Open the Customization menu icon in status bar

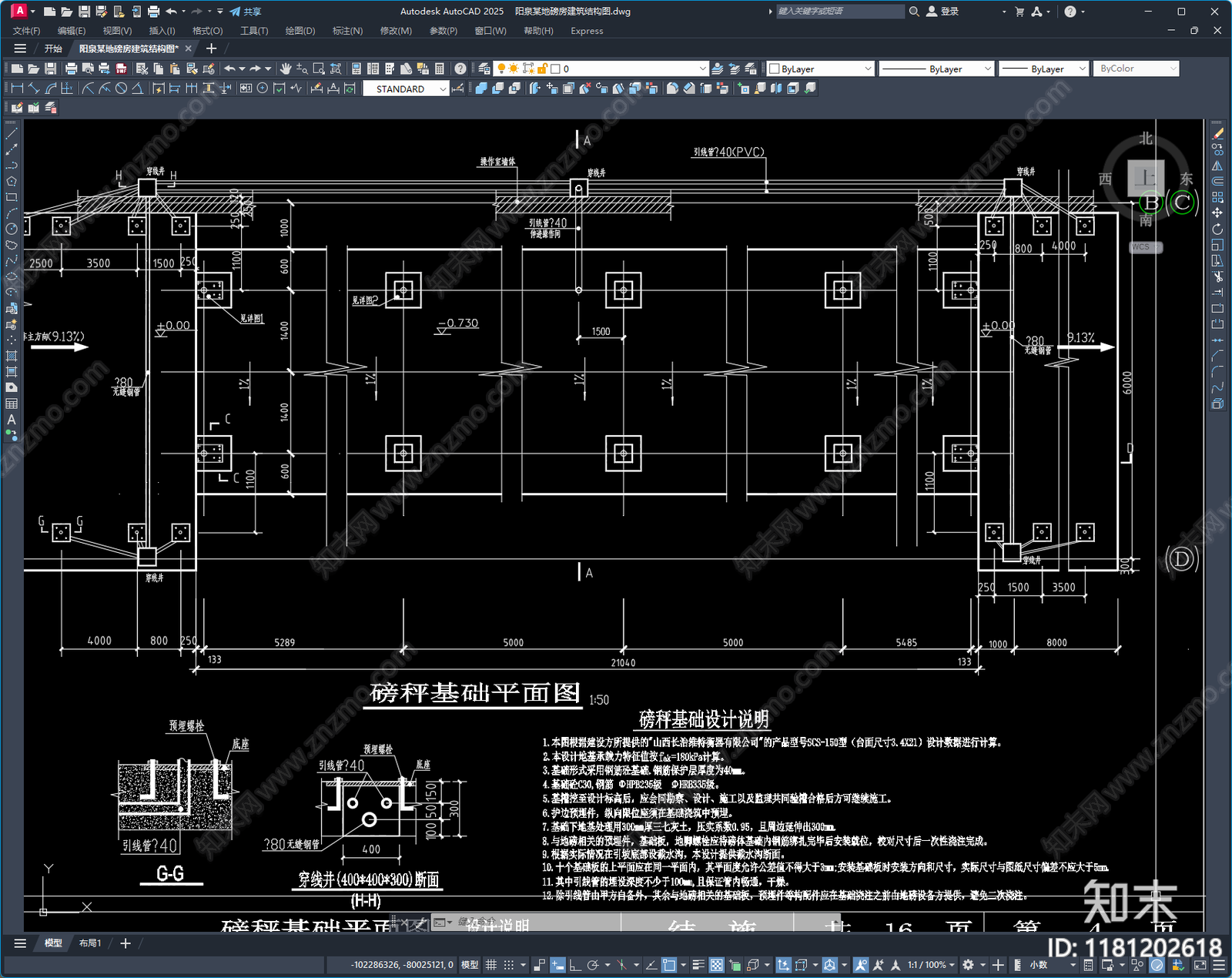[1218, 965]
